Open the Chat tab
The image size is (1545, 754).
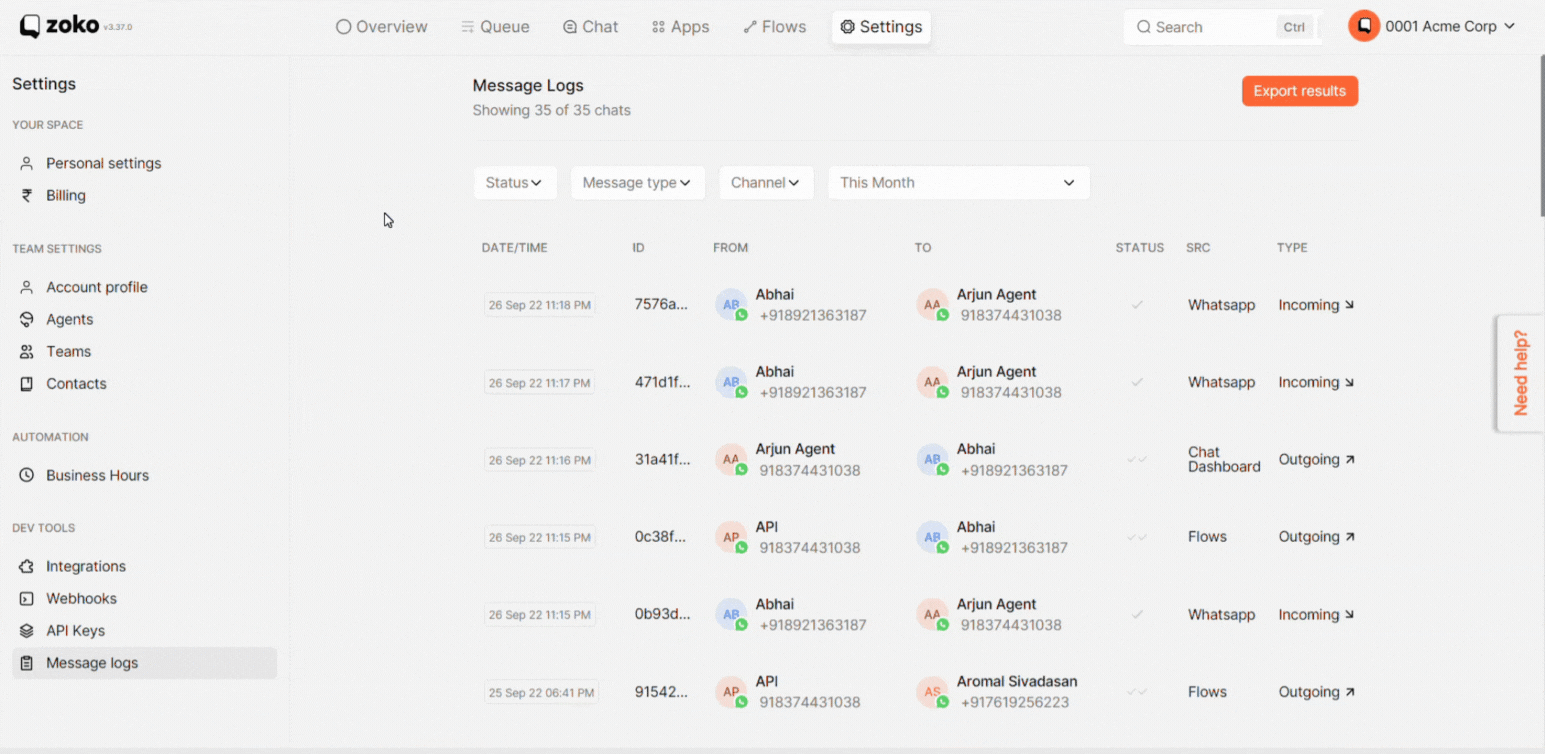[590, 27]
